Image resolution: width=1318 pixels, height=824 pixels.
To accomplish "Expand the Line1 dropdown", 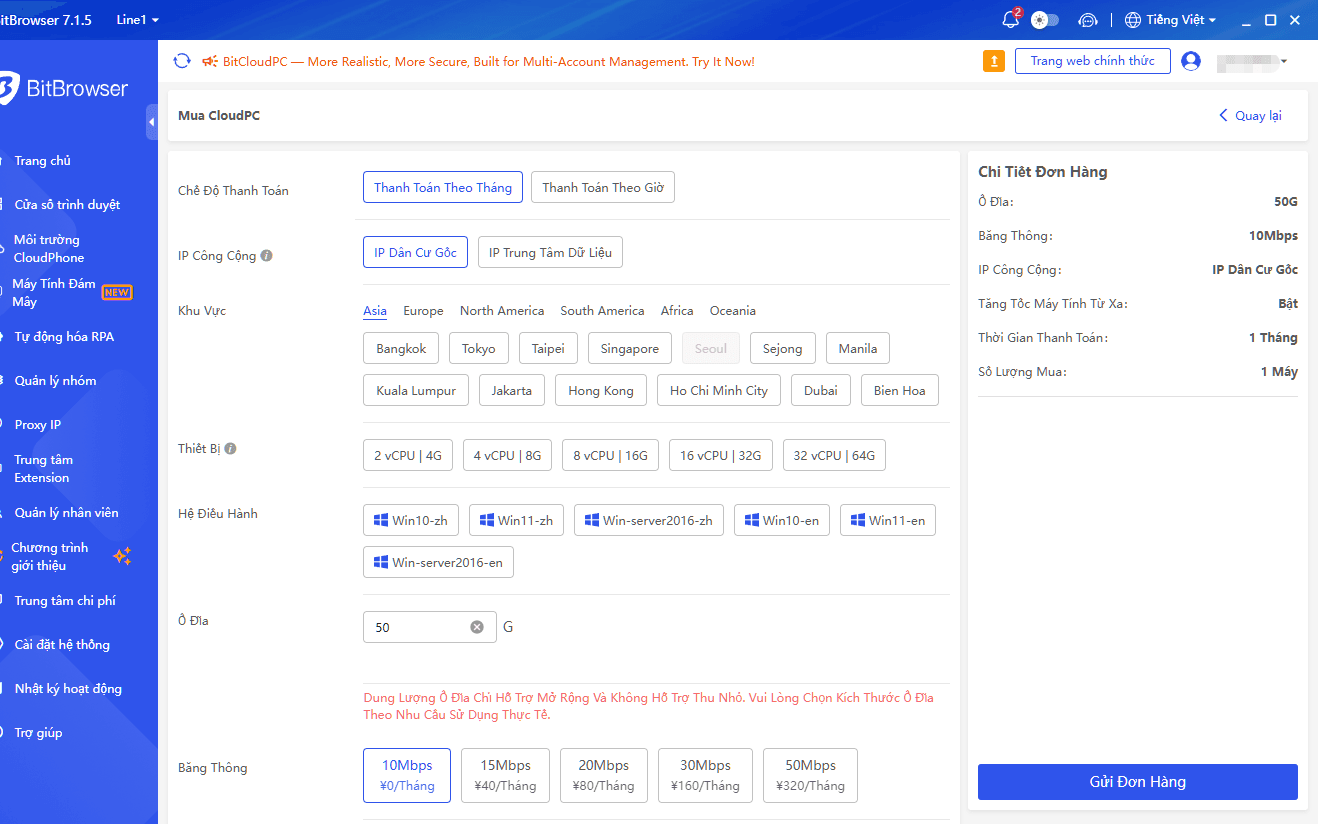I will (137, 20).
